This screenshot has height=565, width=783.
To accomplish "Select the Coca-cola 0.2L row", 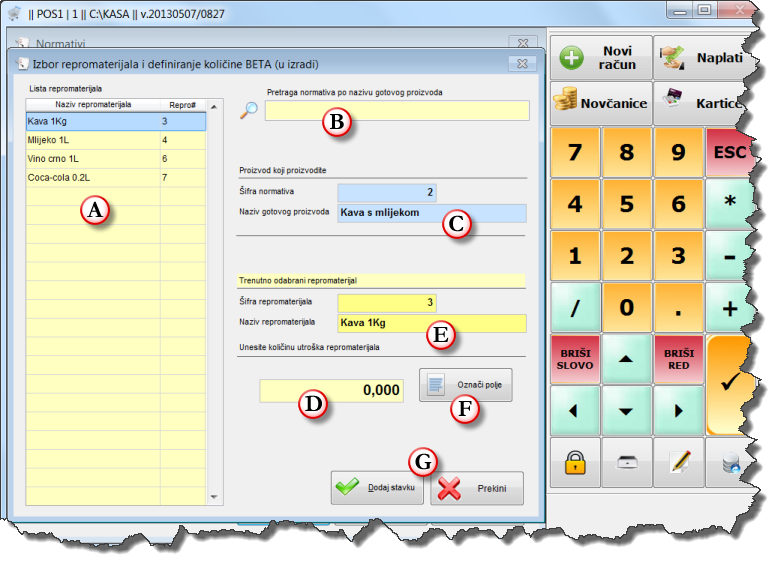I will [93, 177].
